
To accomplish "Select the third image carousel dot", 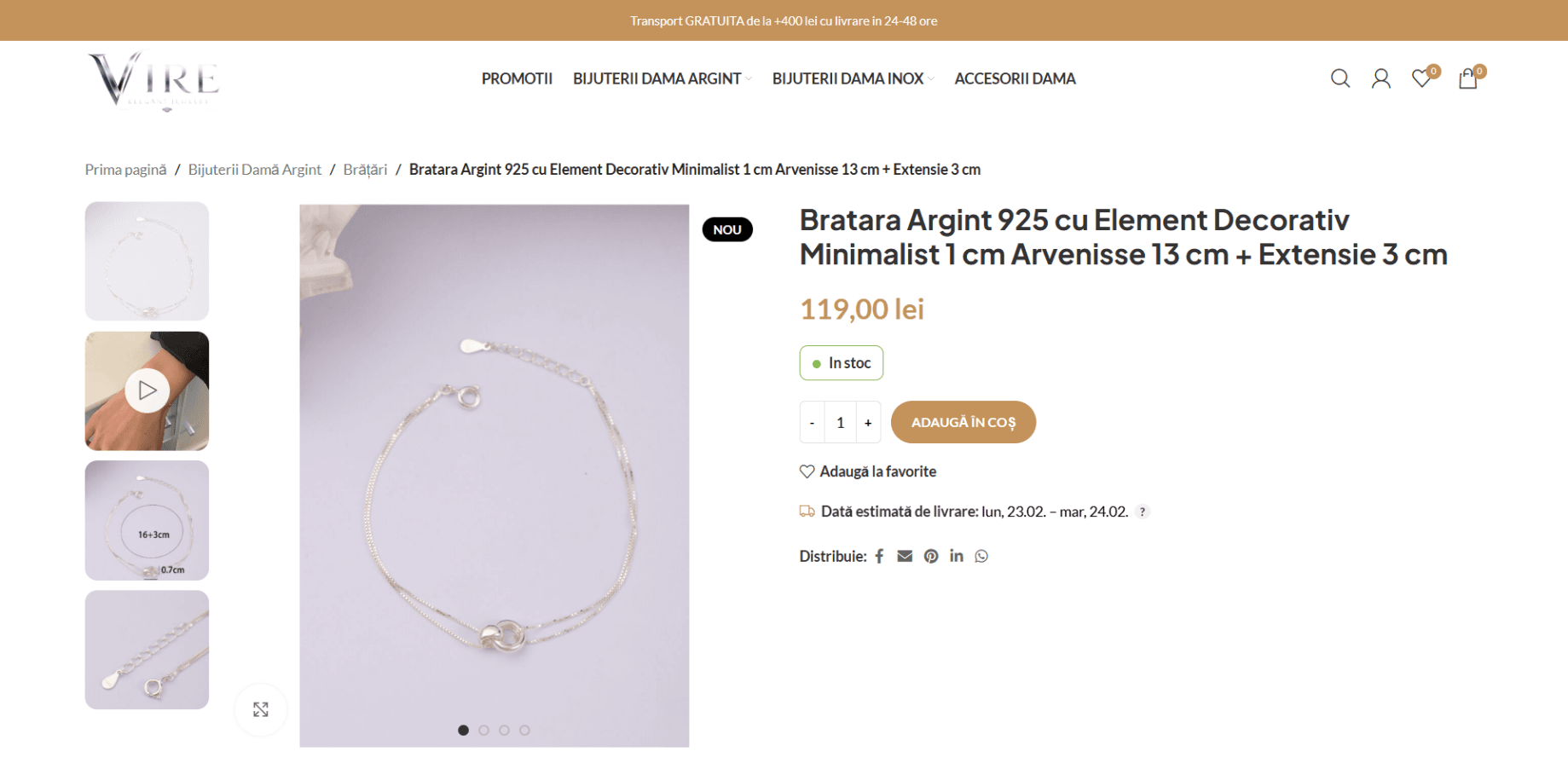I will 504,731.
